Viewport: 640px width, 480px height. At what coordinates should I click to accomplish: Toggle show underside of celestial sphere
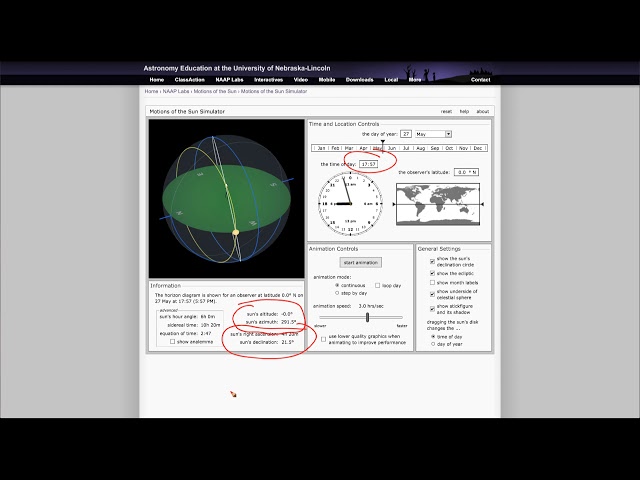click(x=432, y=294)
